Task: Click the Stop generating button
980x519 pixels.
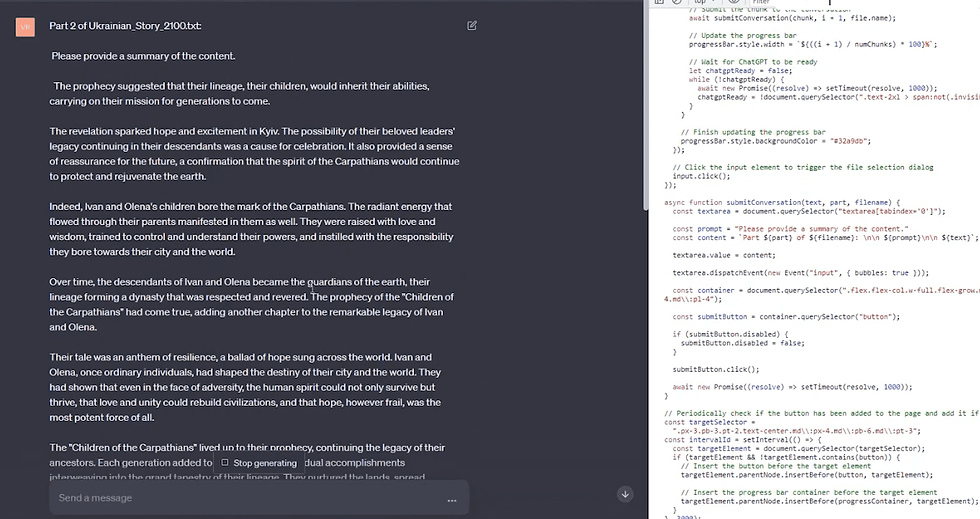Action: pos(259,463)
